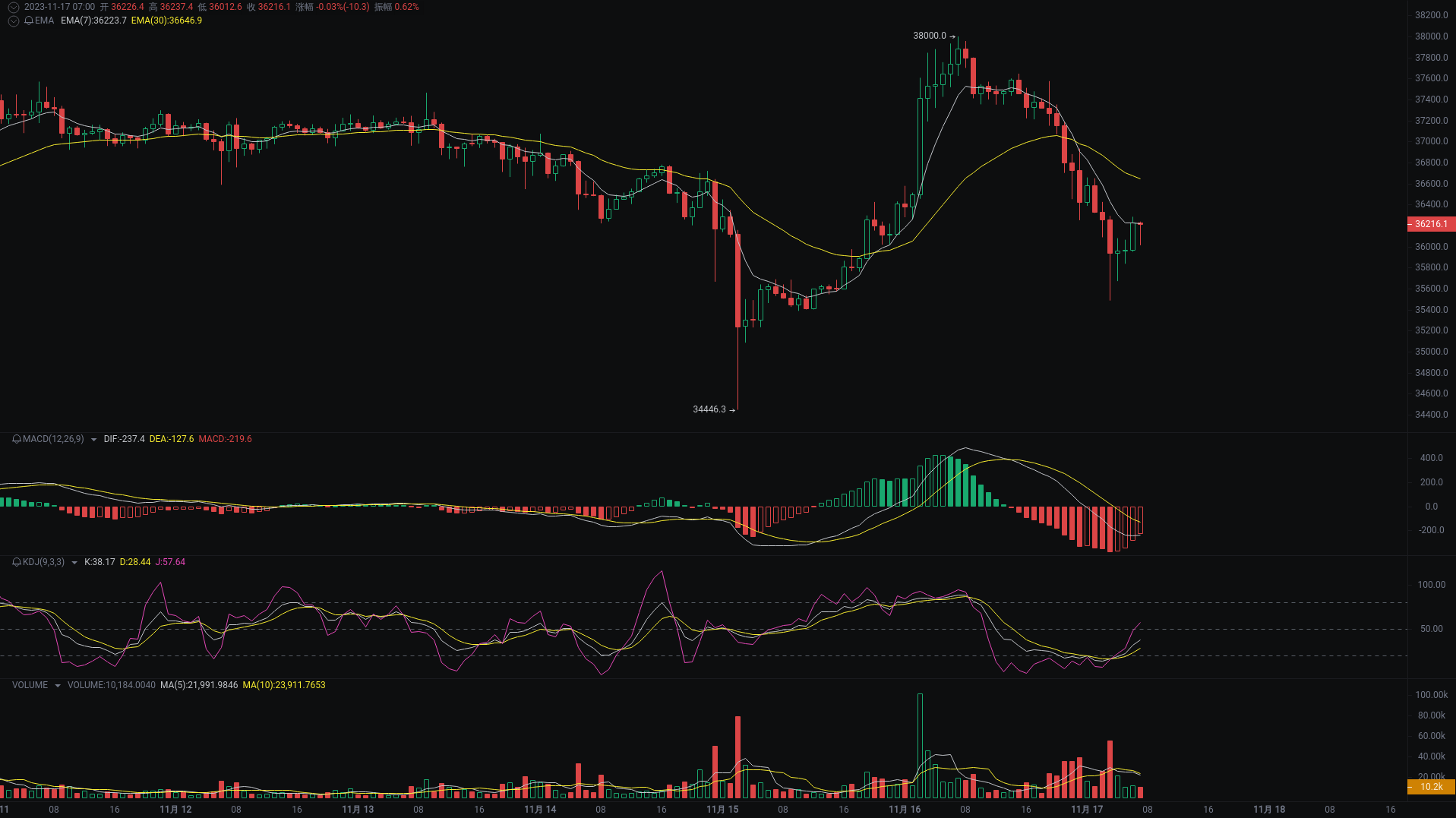Viewport: 1456px width, 818px height.
Task: Open the KDJ(9,3,3) dropdown arrow
Action: 74,562
